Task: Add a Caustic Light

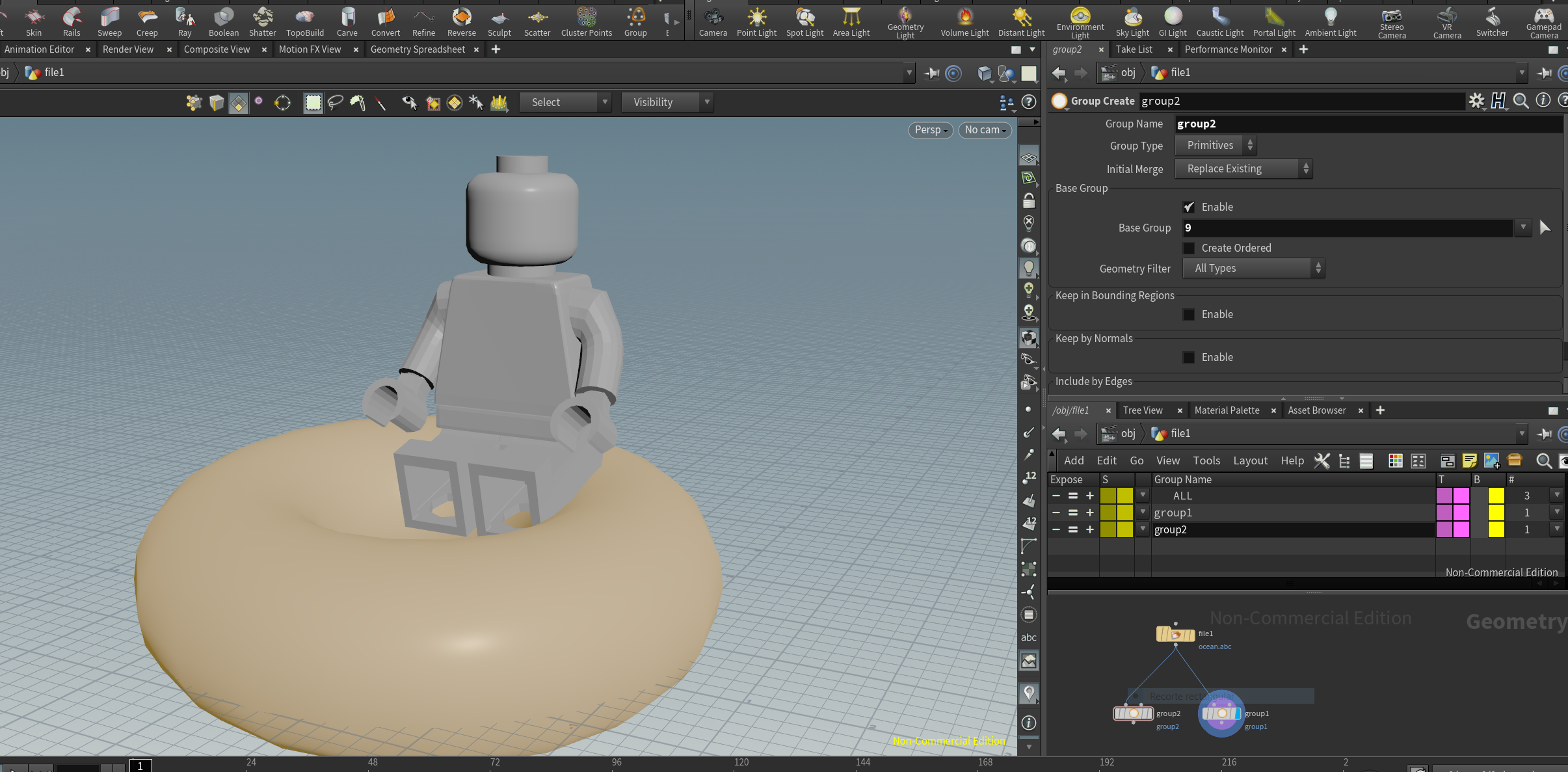Action: click(x=1219, y=21)
